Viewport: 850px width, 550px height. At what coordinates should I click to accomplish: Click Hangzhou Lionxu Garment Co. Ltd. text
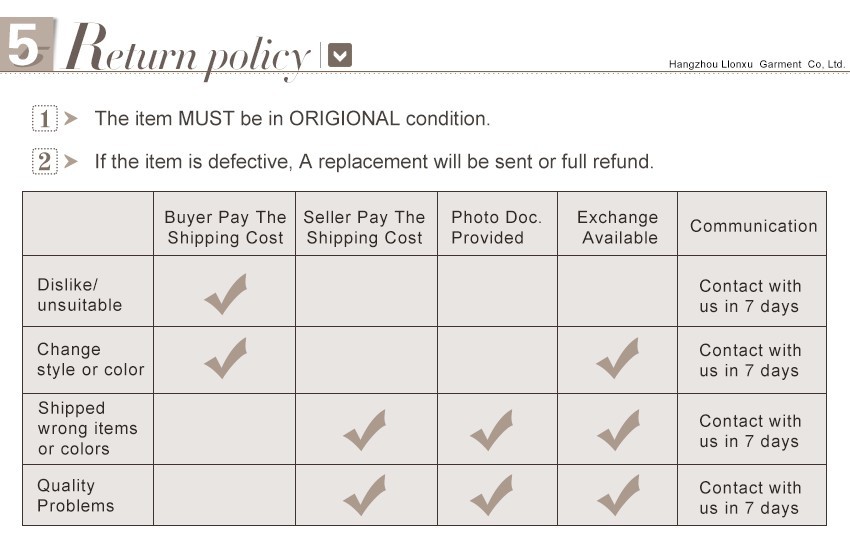(756, 64)
